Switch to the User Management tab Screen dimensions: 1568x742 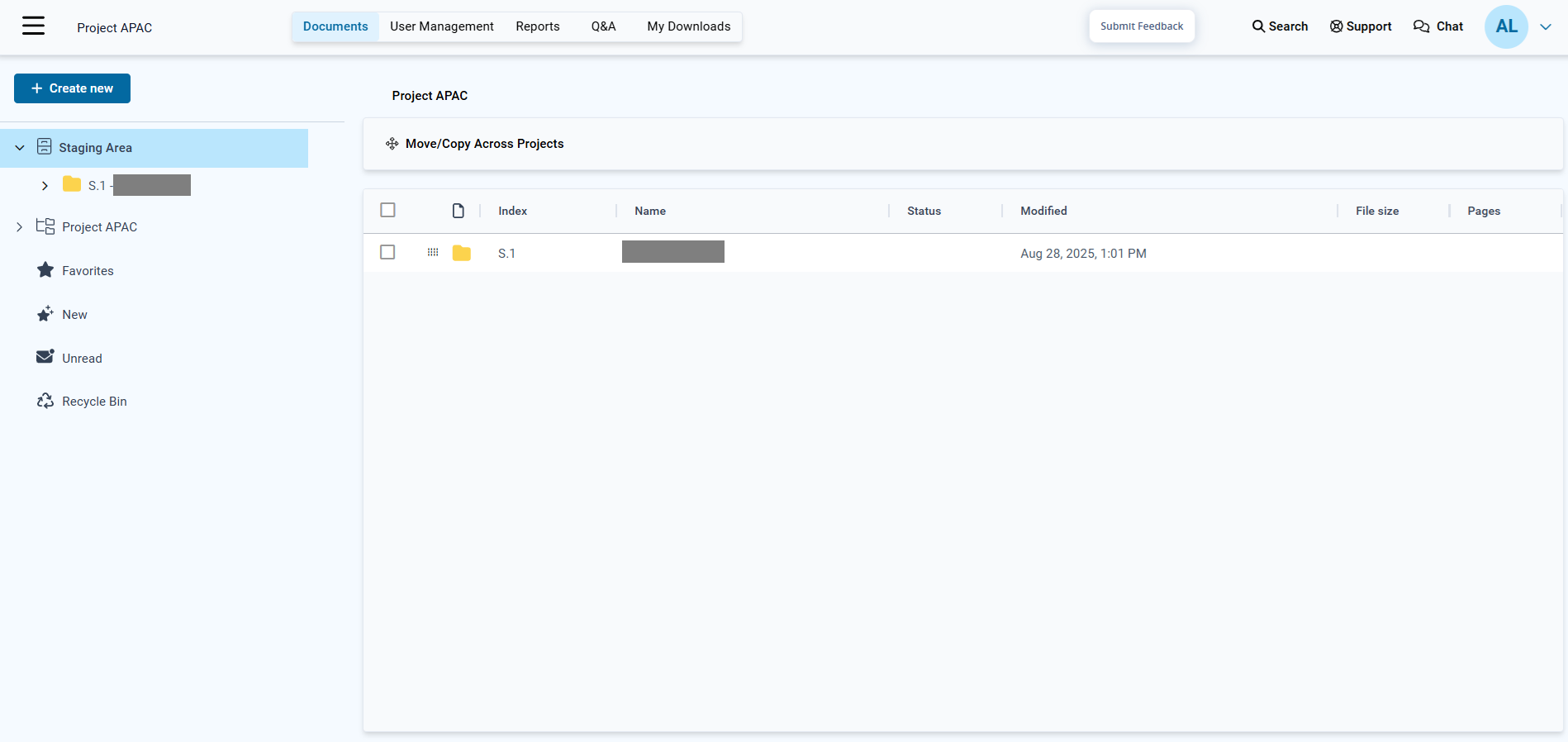coord(441,26)
